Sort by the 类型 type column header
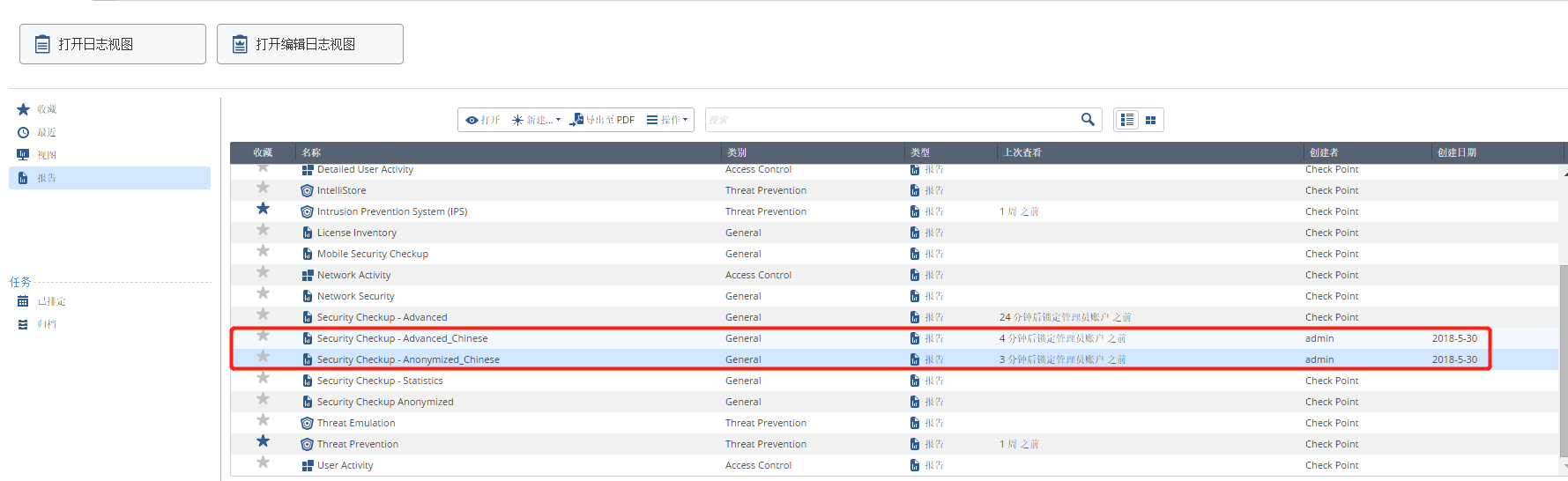Image resolution: width=1568 pixels, height=481 pixels. click(919, 152)
